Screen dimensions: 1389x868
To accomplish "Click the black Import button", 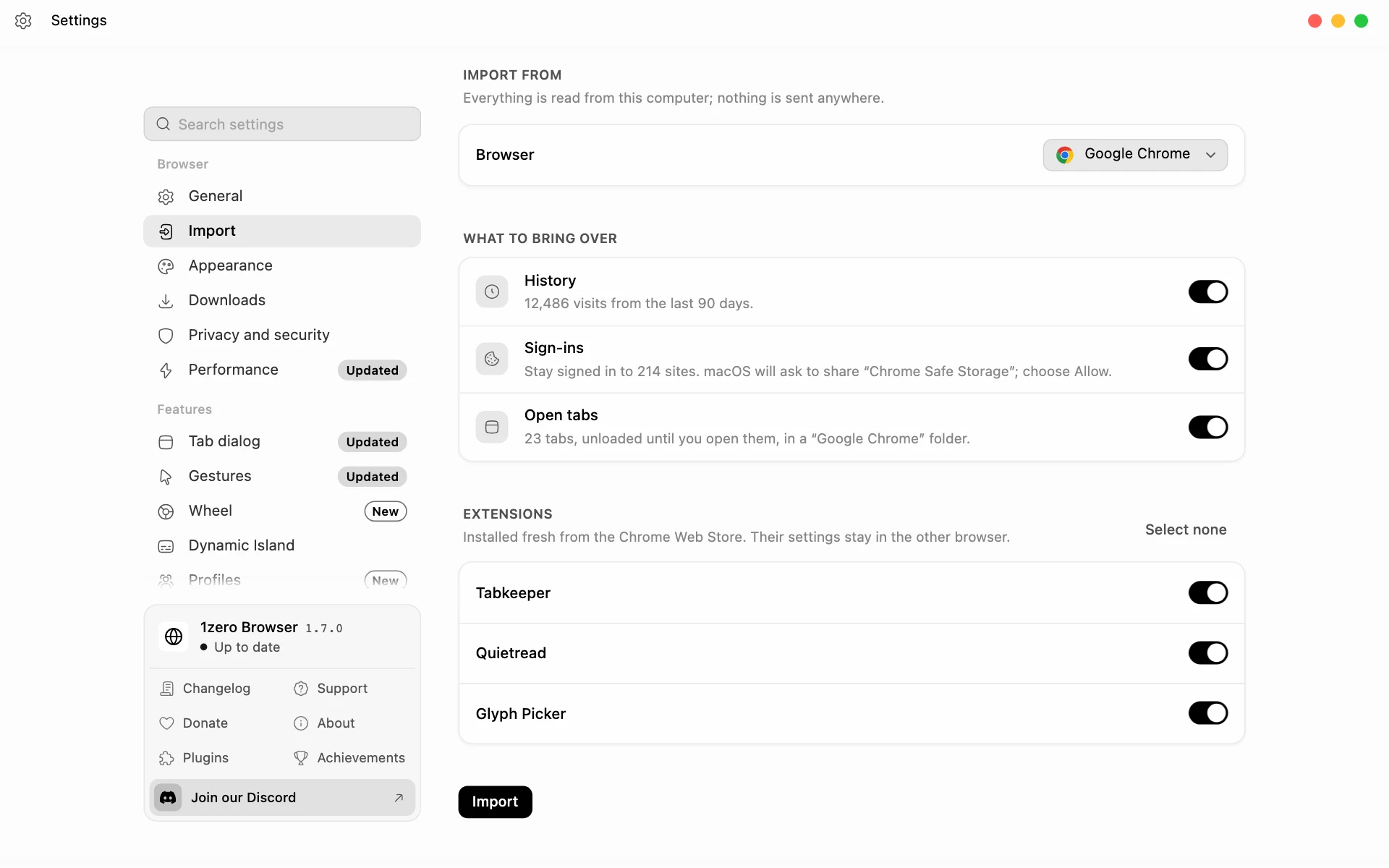I will tap(495, 801).
